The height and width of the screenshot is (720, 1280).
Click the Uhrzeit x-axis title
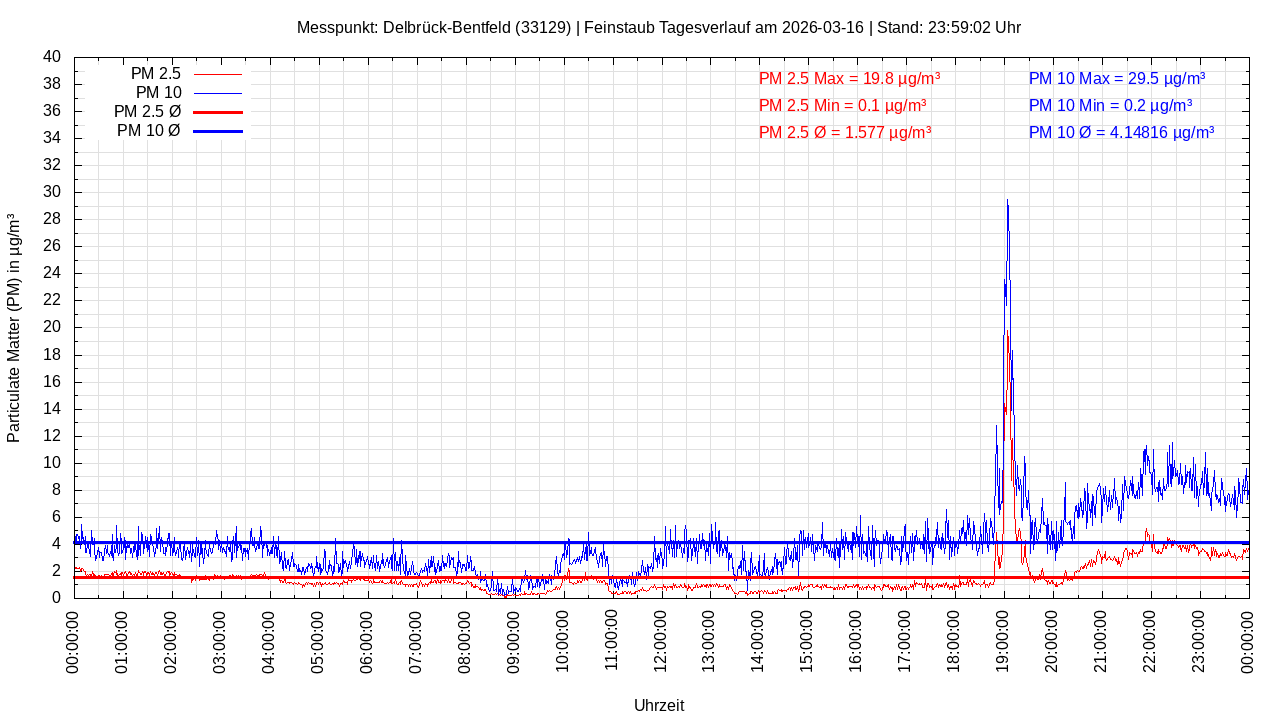pyautogui.click(x=659, y=705)
